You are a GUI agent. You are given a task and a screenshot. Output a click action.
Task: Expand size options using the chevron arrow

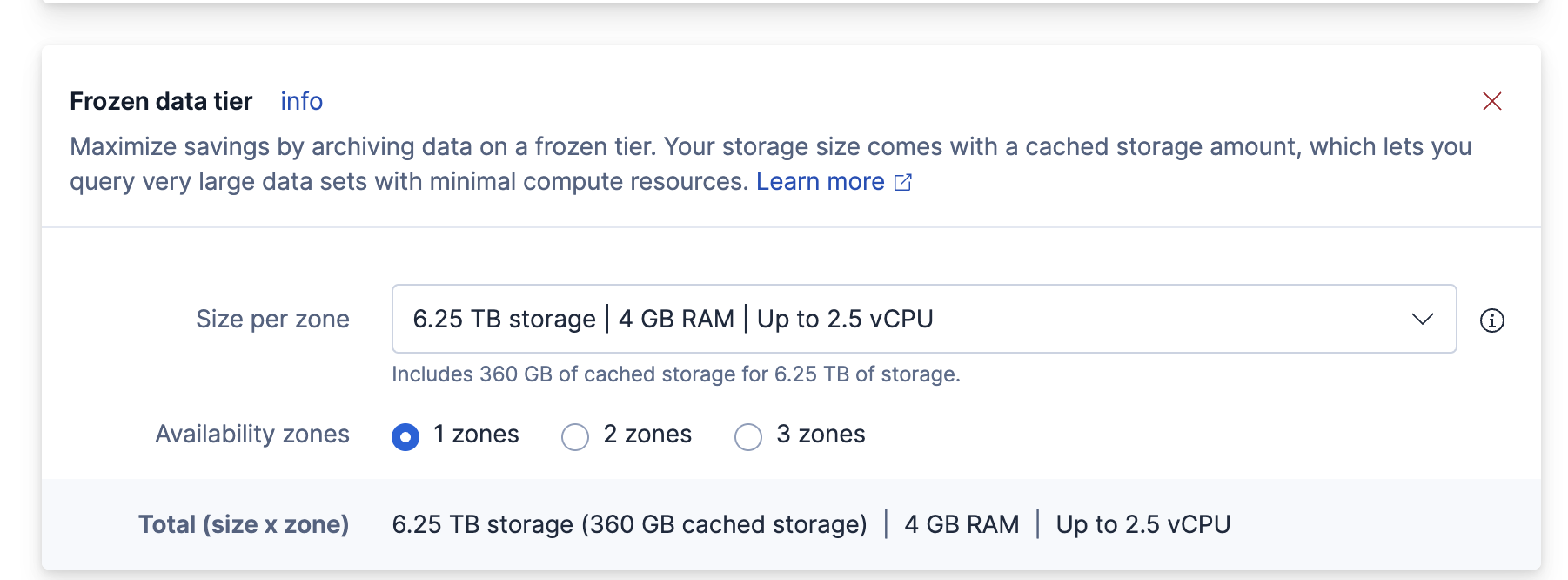click(x=1422, y=319)
